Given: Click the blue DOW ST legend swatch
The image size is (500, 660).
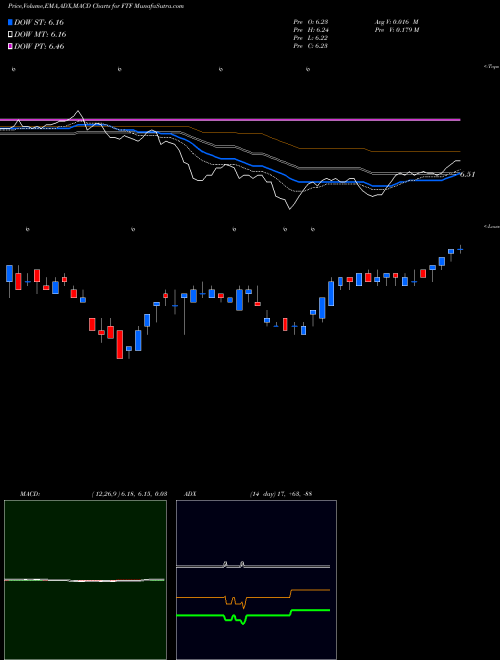Looking at the screenshot, I should (10, 22).
